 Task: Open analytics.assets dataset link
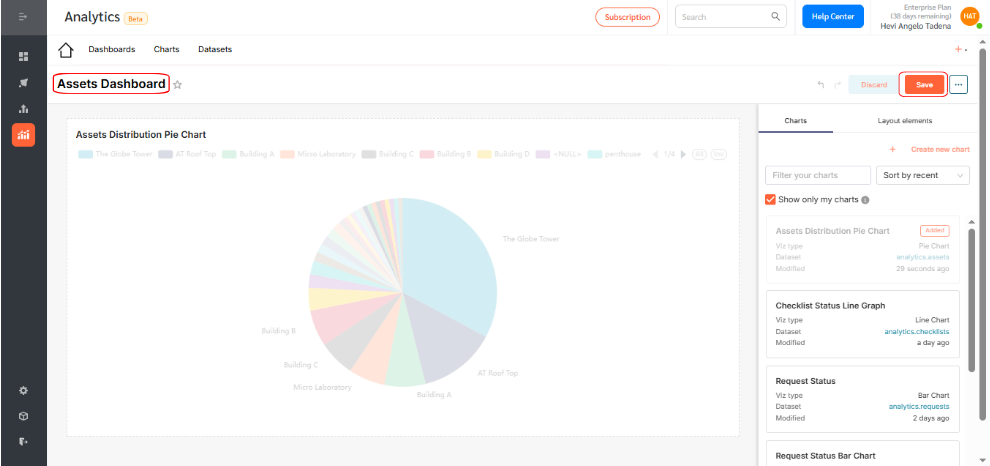click(x=922, y=257)
